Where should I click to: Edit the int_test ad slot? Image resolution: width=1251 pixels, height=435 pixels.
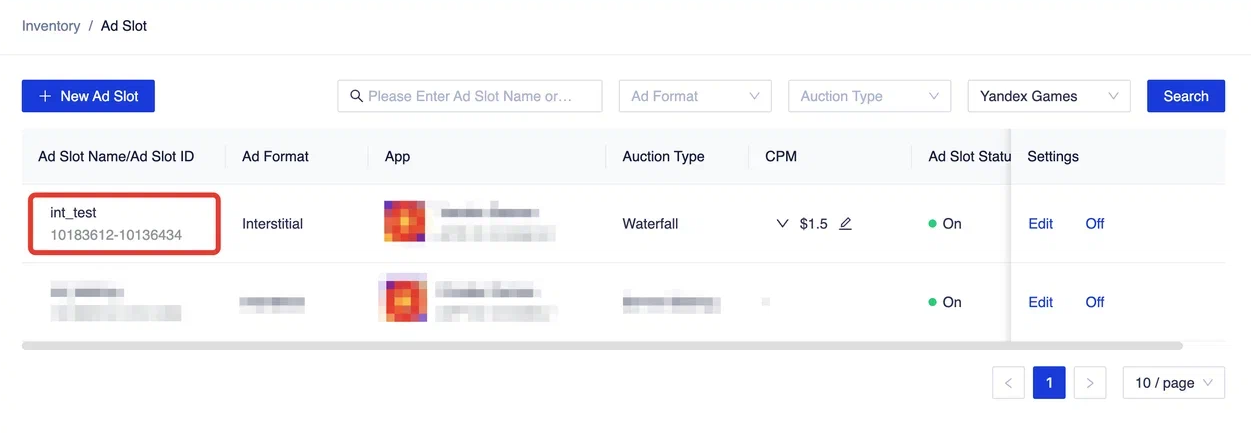pos(1040,224)
